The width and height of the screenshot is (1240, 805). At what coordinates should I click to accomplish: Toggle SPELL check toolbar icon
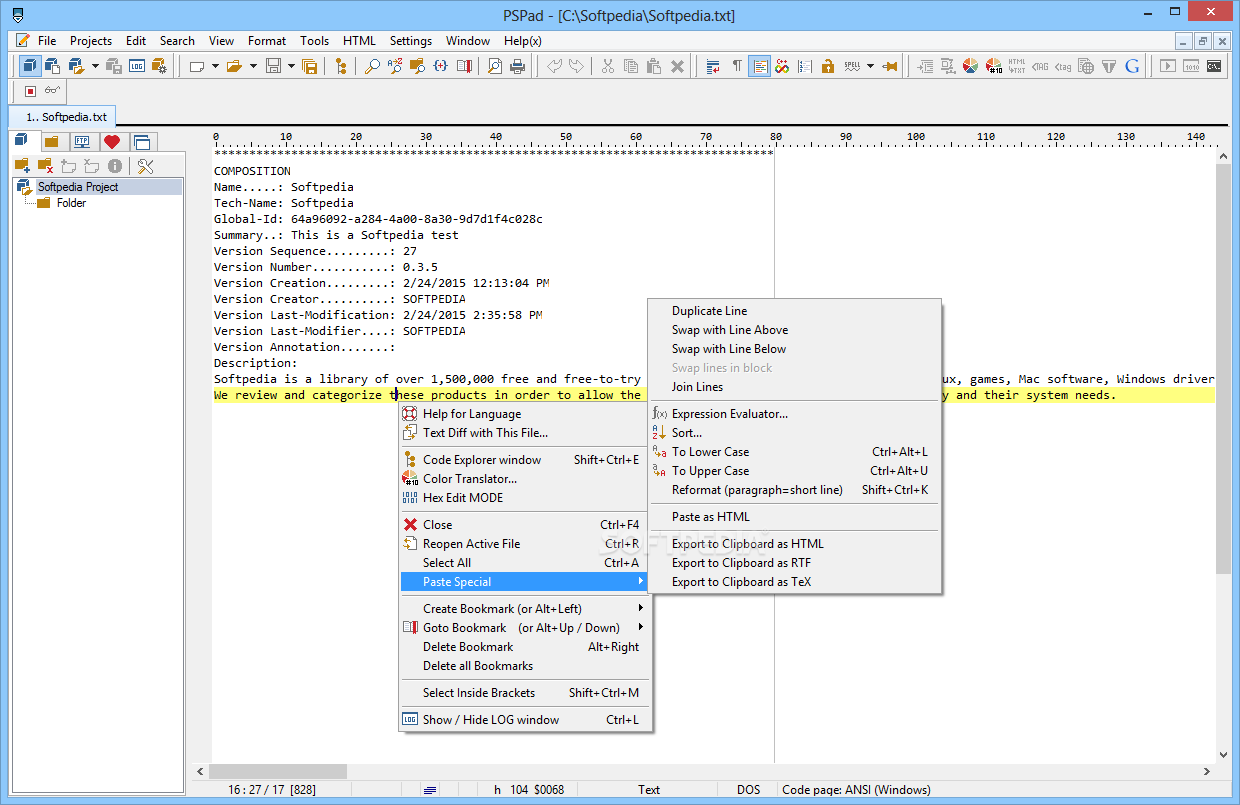pyautogui.click(x=852, y=66)
